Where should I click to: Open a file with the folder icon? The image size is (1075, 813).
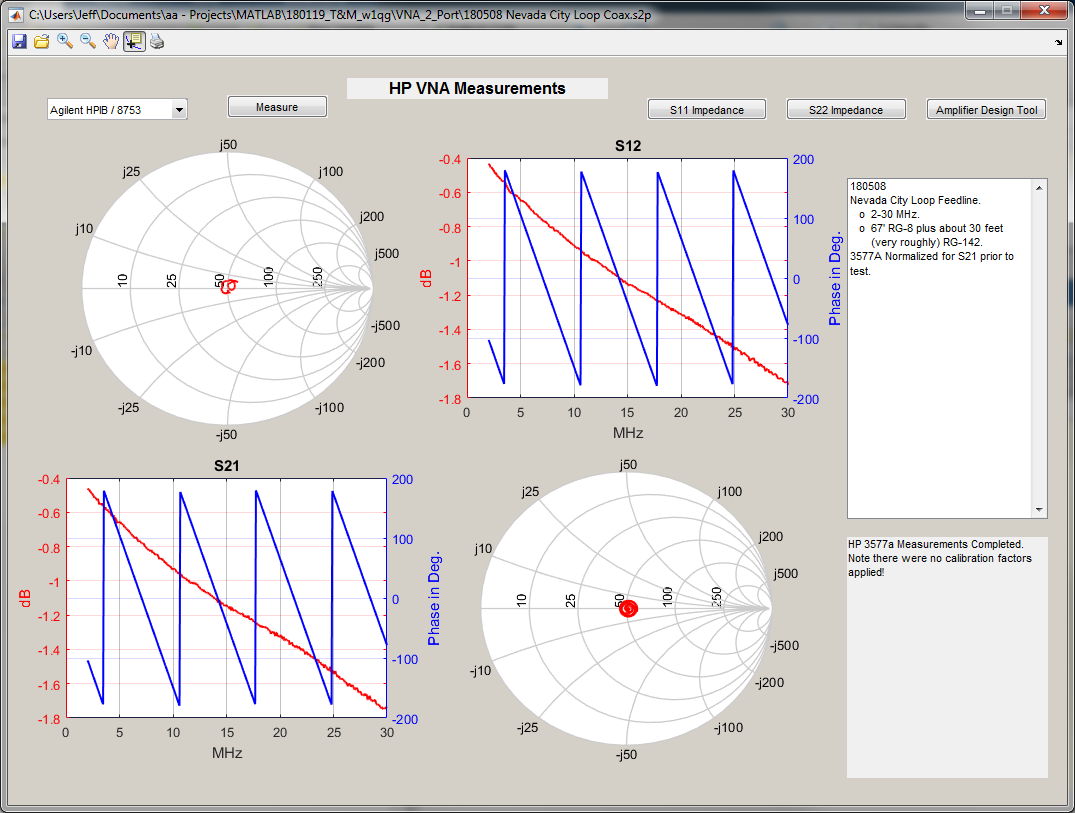click(41, 41)
